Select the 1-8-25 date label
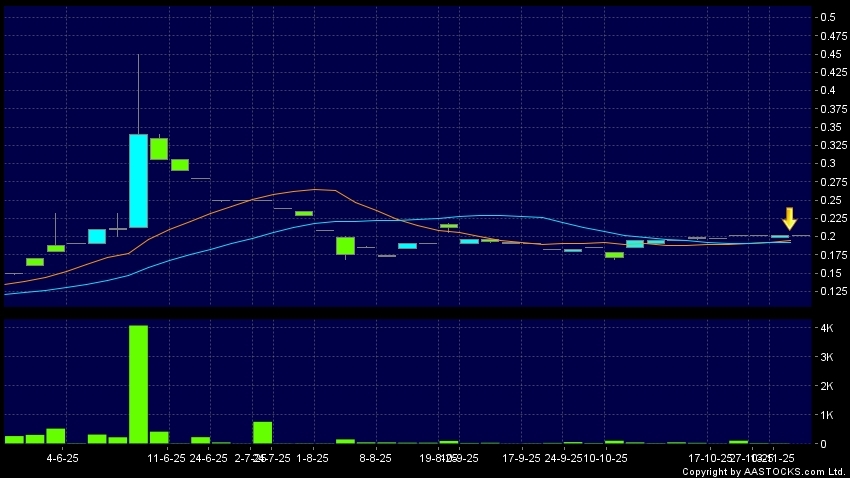 (313, 458)
